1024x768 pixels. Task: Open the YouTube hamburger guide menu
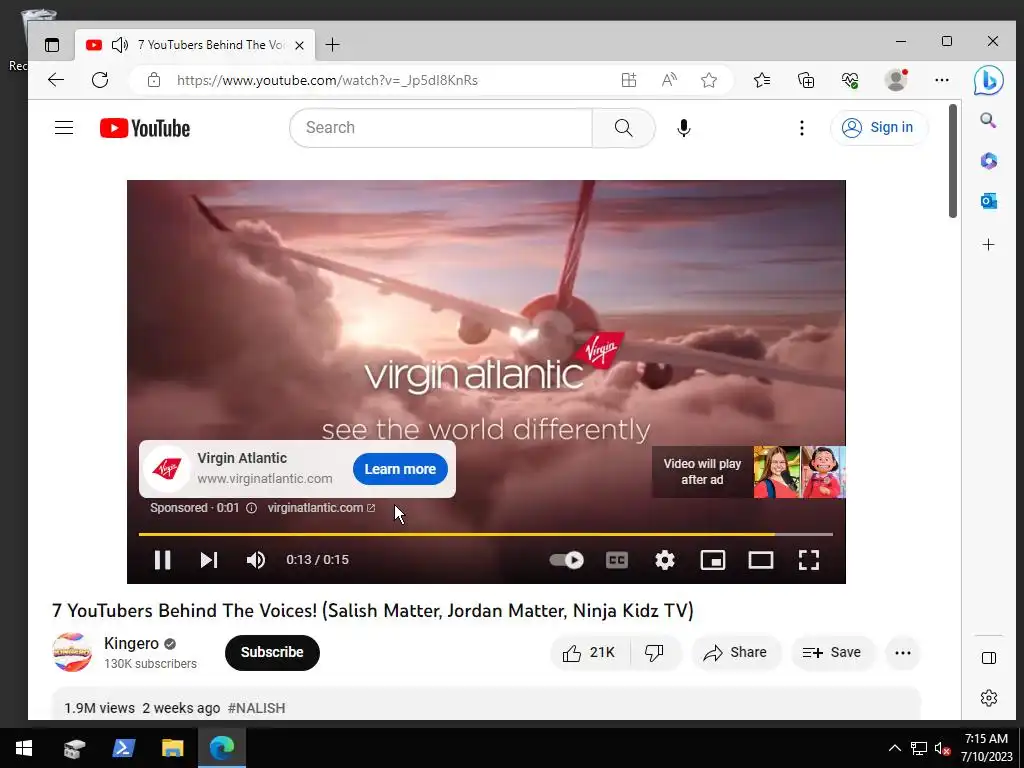click(x=64, y=127)
